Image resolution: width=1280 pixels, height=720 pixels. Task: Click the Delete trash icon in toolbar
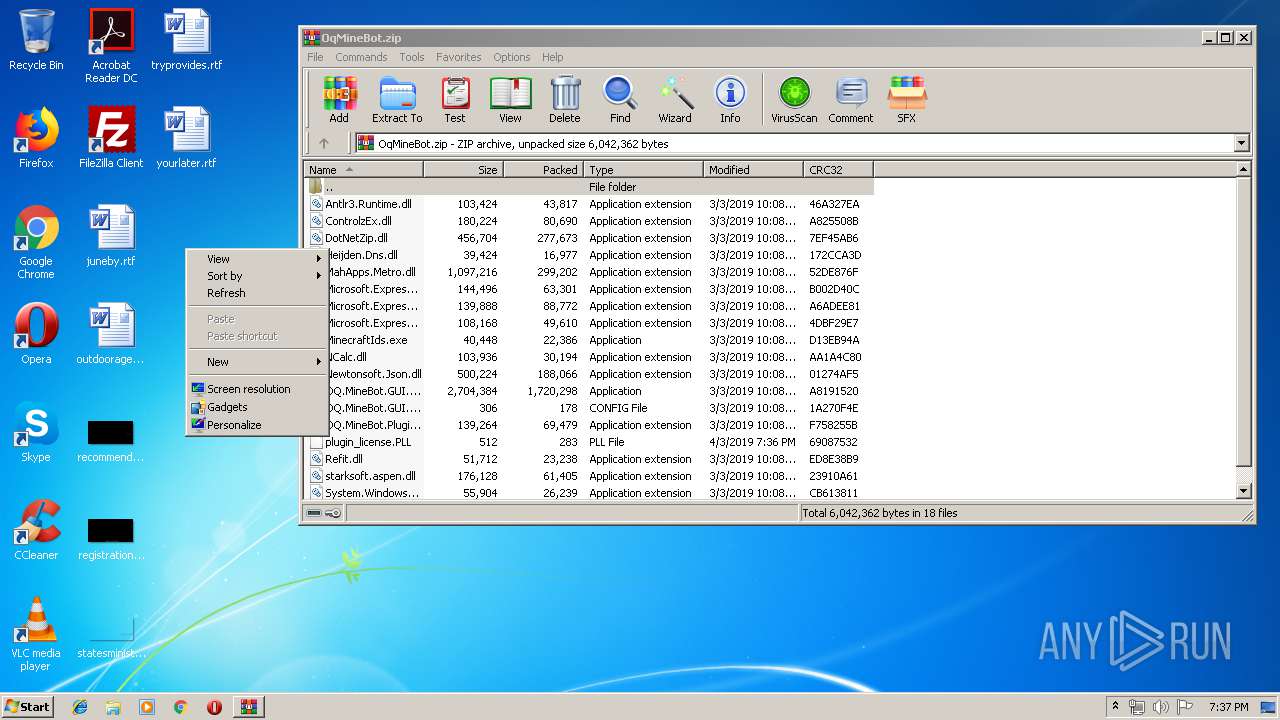pos(565,100)
